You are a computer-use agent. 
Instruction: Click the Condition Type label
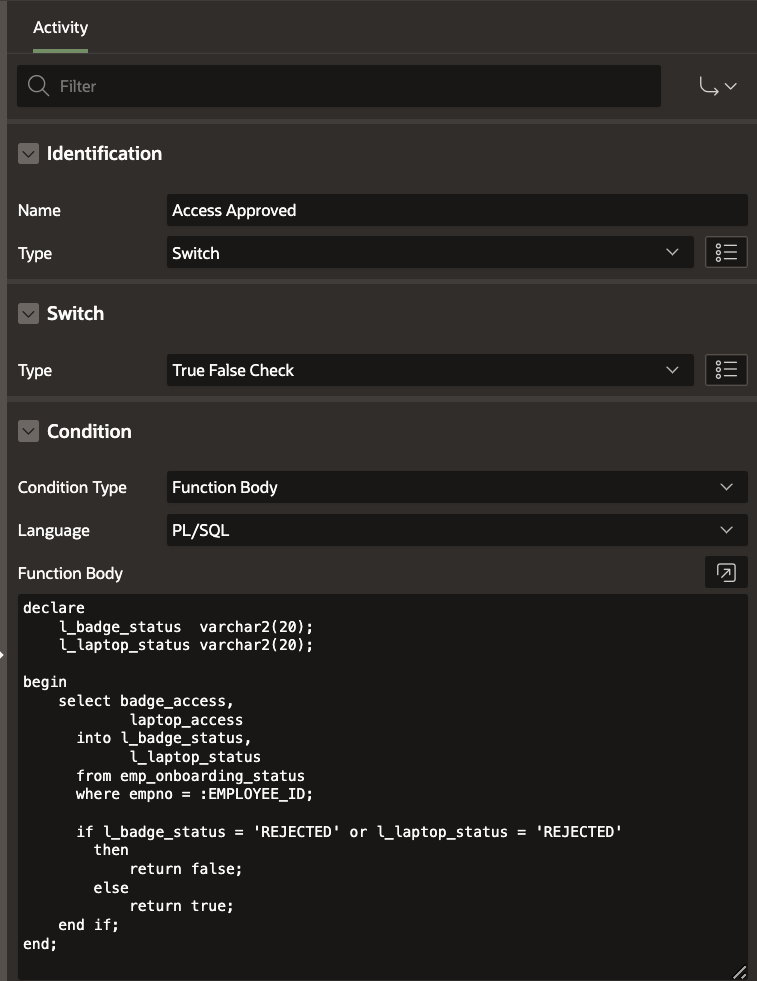pos(72,487)
